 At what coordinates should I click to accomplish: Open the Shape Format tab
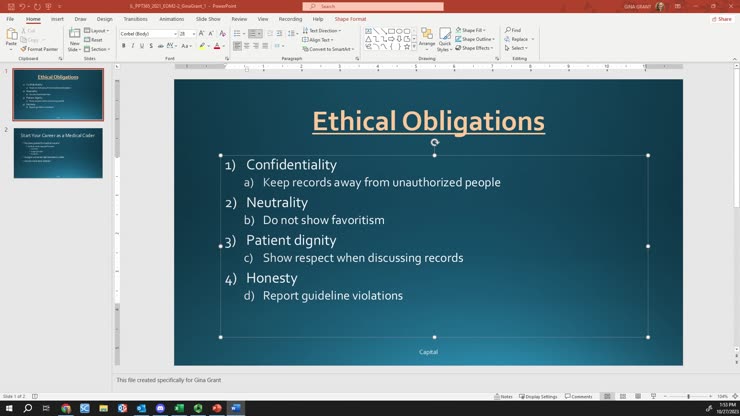[x=350, y=19]
